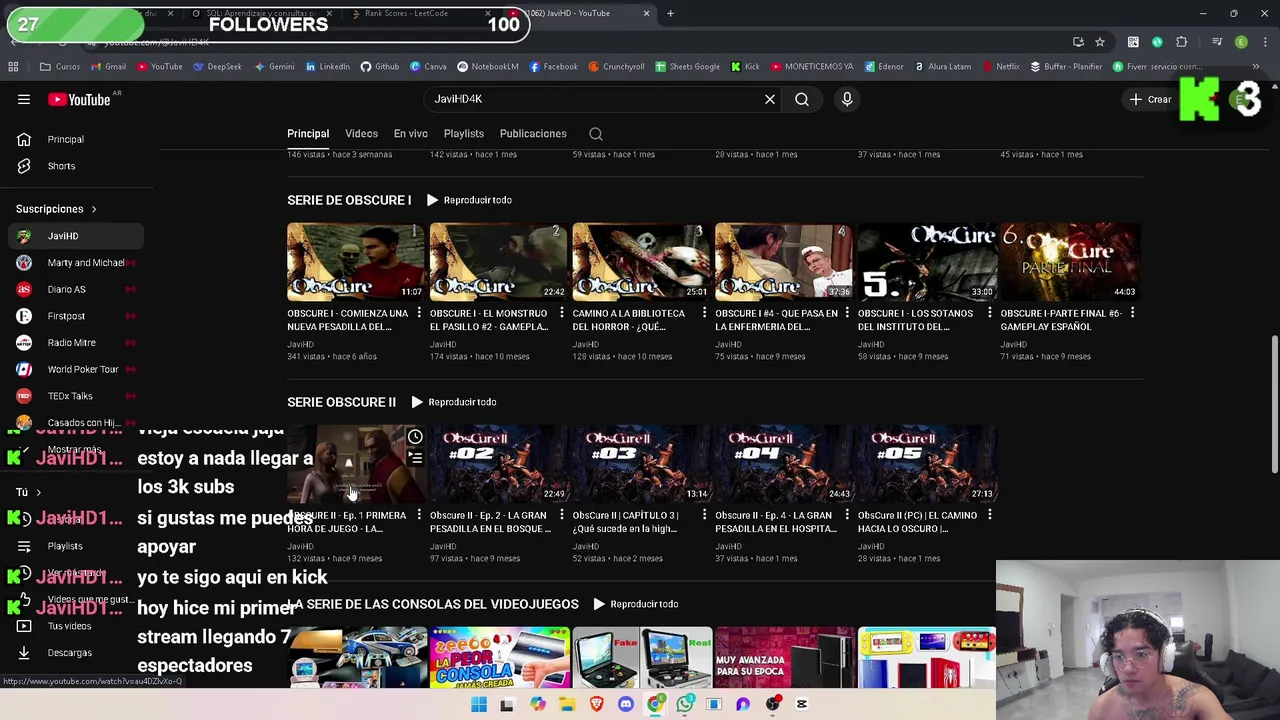Run the search with the magnifier button
This screenshot has height=720, width=1280.
coord(802,99)
